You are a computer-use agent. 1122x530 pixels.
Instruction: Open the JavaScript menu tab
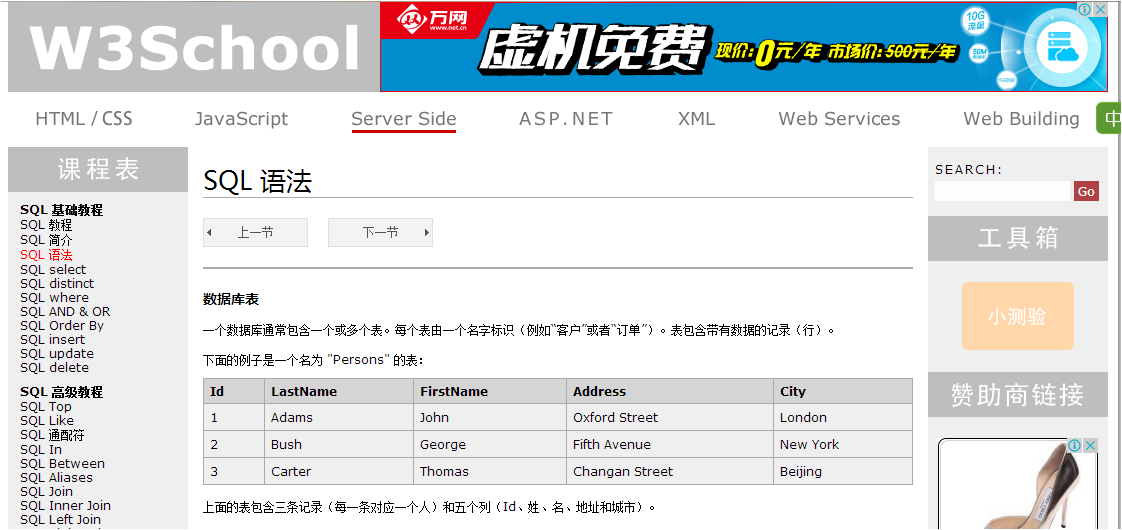(241, 119)
